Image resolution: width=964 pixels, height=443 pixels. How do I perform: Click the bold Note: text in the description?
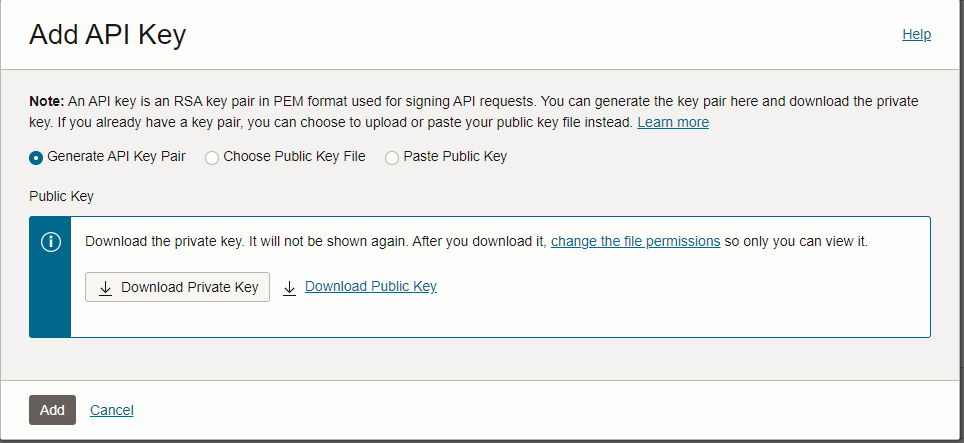point(46,101)
